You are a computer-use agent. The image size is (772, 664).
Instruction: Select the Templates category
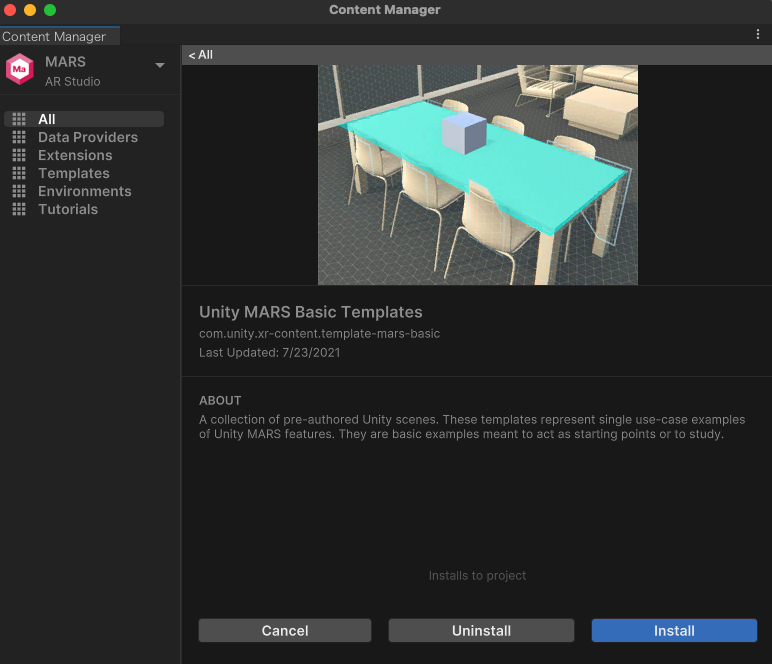pos(74,173)
